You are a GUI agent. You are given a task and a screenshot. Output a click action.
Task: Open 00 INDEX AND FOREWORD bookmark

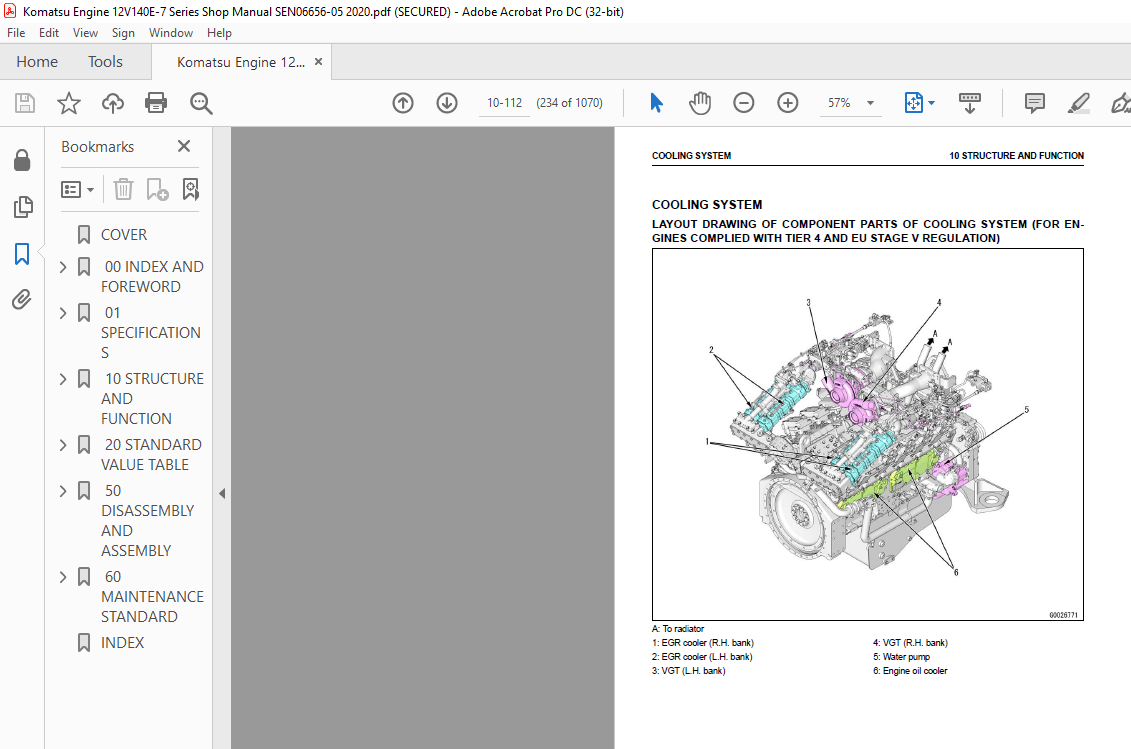(x=152, y=277)
